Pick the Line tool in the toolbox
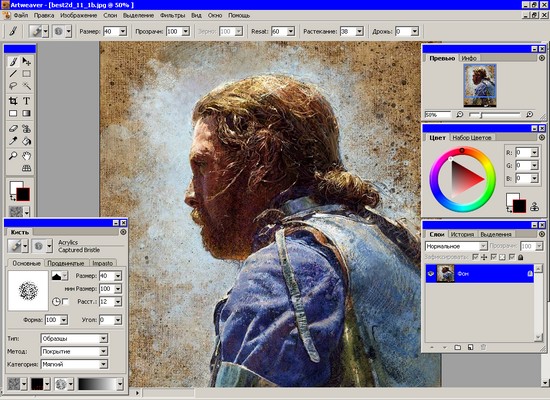Viewport: 550px width, 400px height. 13,74
